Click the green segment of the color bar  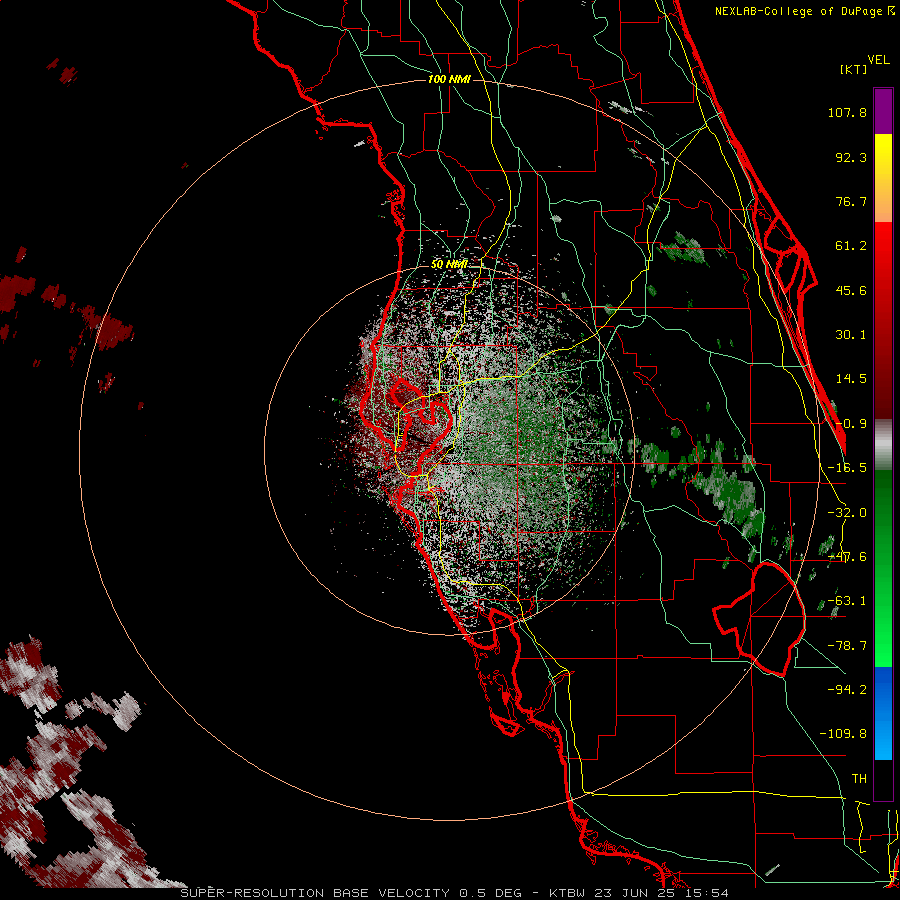[x=883, y=568]
